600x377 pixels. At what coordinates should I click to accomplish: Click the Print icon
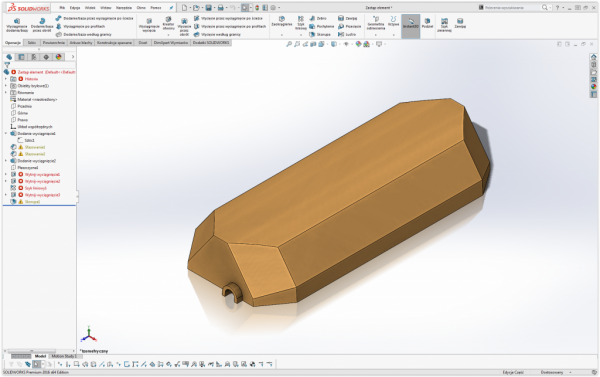(x=221, y=8)
